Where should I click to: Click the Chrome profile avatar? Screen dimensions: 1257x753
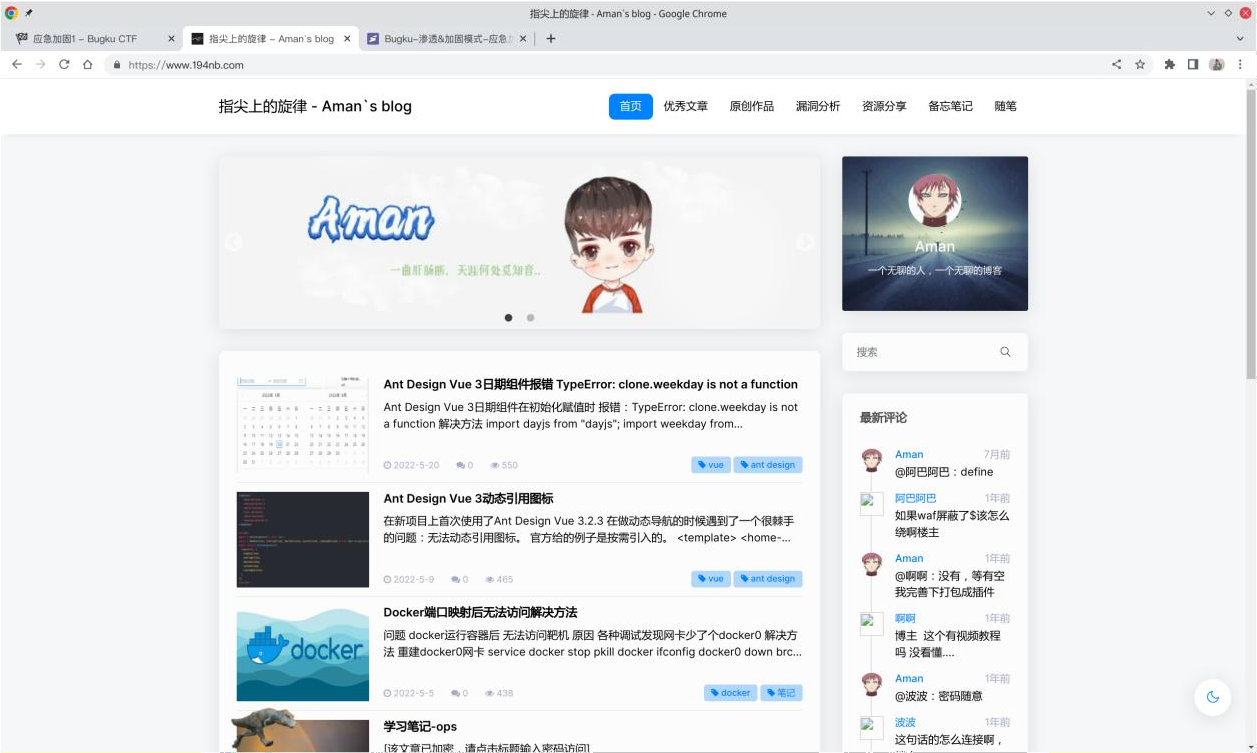tap(1217, 64)
